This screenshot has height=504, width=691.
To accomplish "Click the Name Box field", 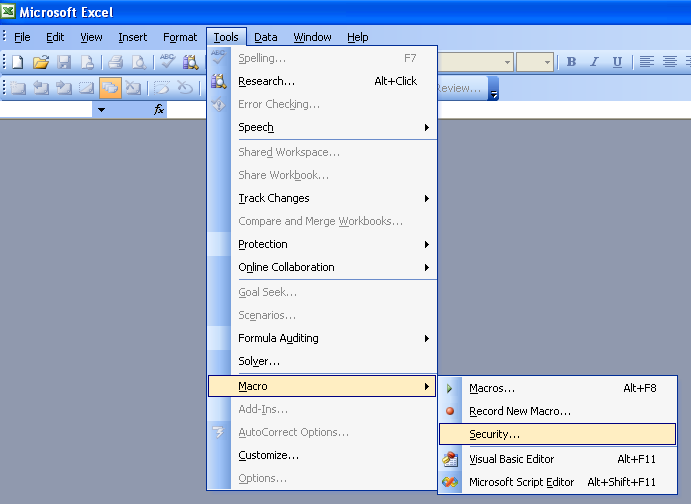I will coord(46,109).
